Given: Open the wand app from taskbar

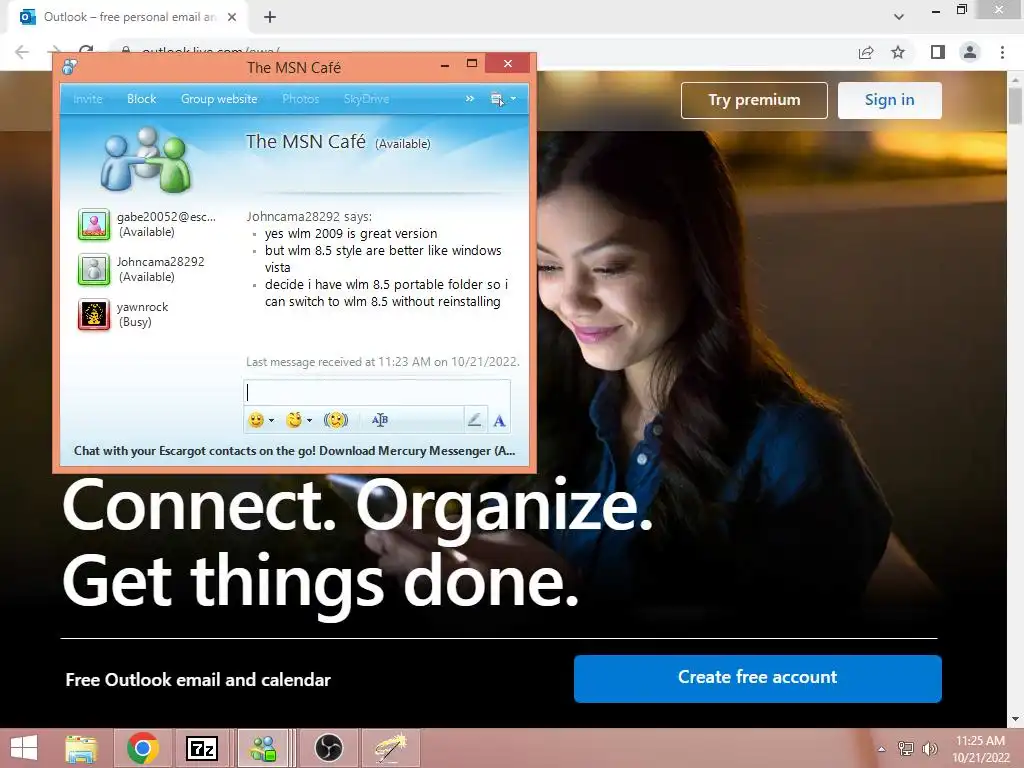Looking at the screenshot, I should 390,748.
